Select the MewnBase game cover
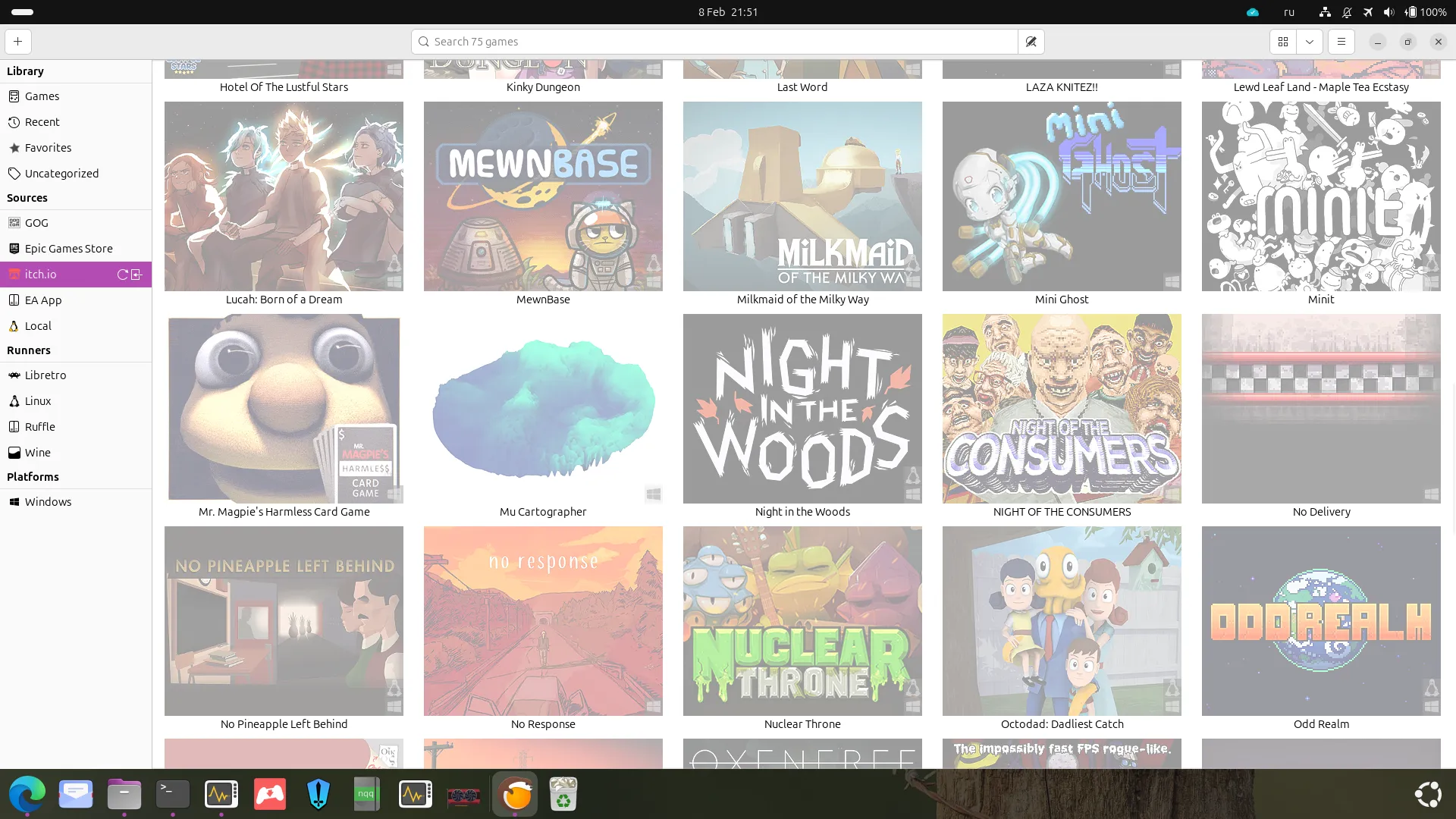Image resolution: width=1456 pixels, height=819 pixels. (x=543, y=196)
